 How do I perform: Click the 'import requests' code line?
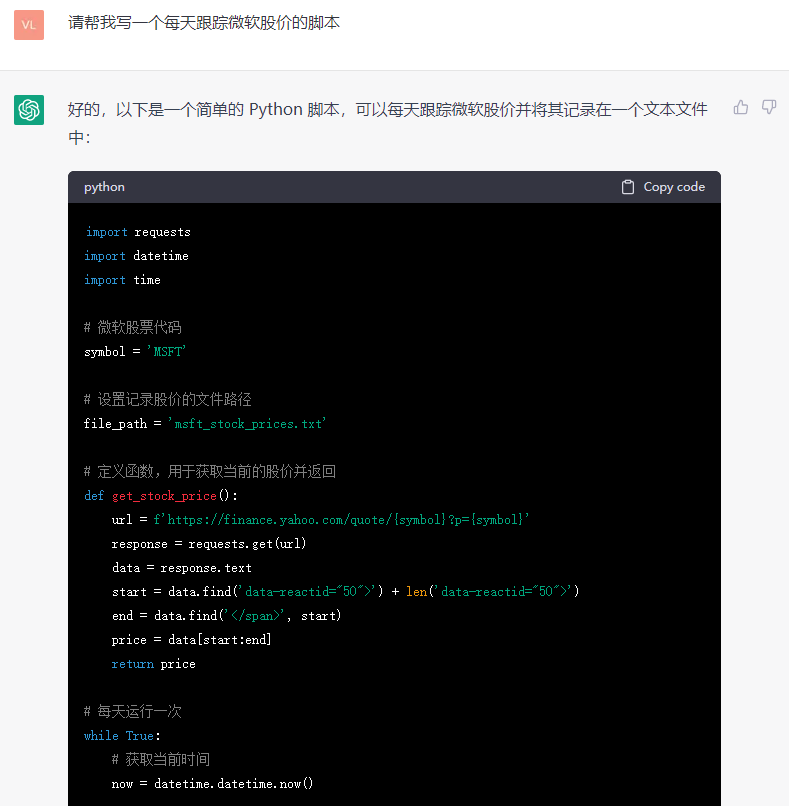point(137,232)
